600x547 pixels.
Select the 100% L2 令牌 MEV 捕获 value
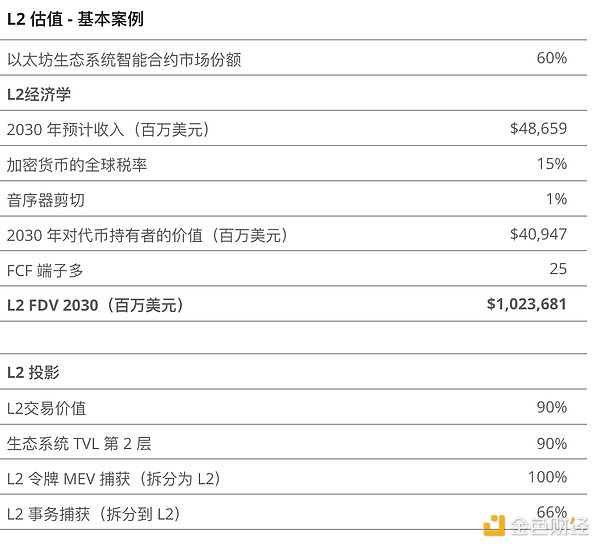(547, 476)
